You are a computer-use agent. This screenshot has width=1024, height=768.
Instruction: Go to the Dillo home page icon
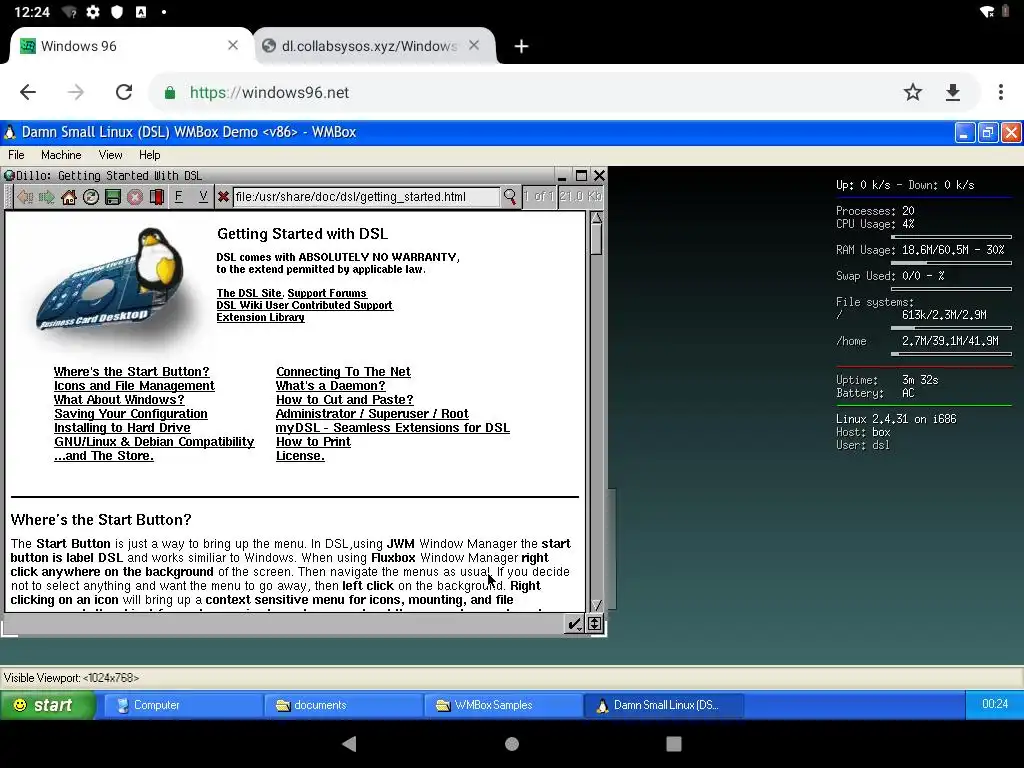point(69,197)
